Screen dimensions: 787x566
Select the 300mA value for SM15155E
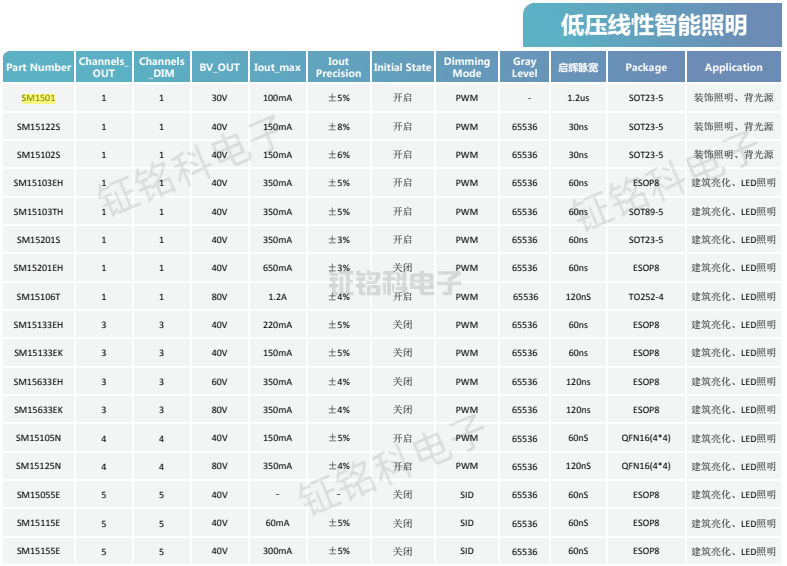coord(277,551)
